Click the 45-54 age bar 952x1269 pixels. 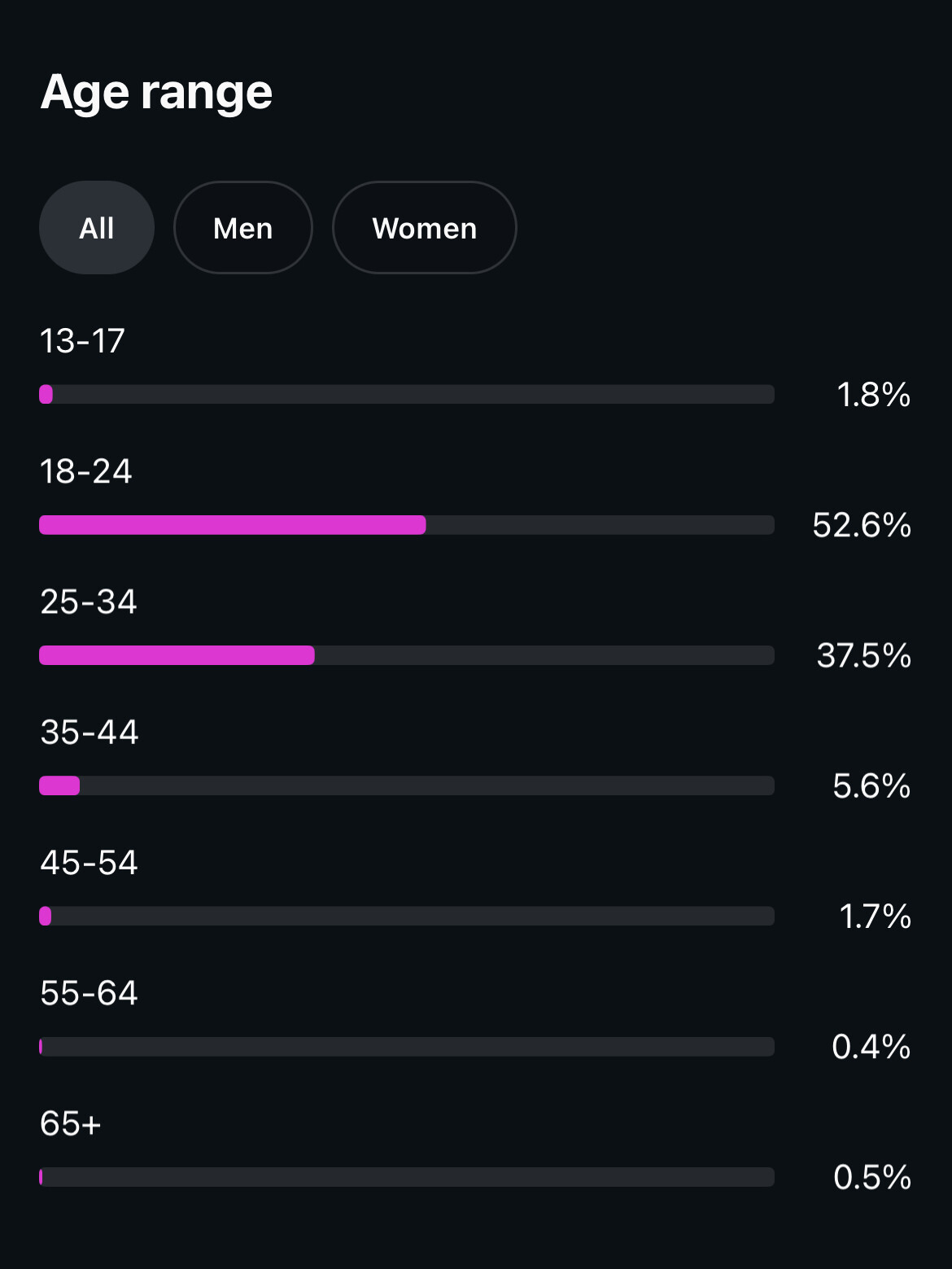407,917
